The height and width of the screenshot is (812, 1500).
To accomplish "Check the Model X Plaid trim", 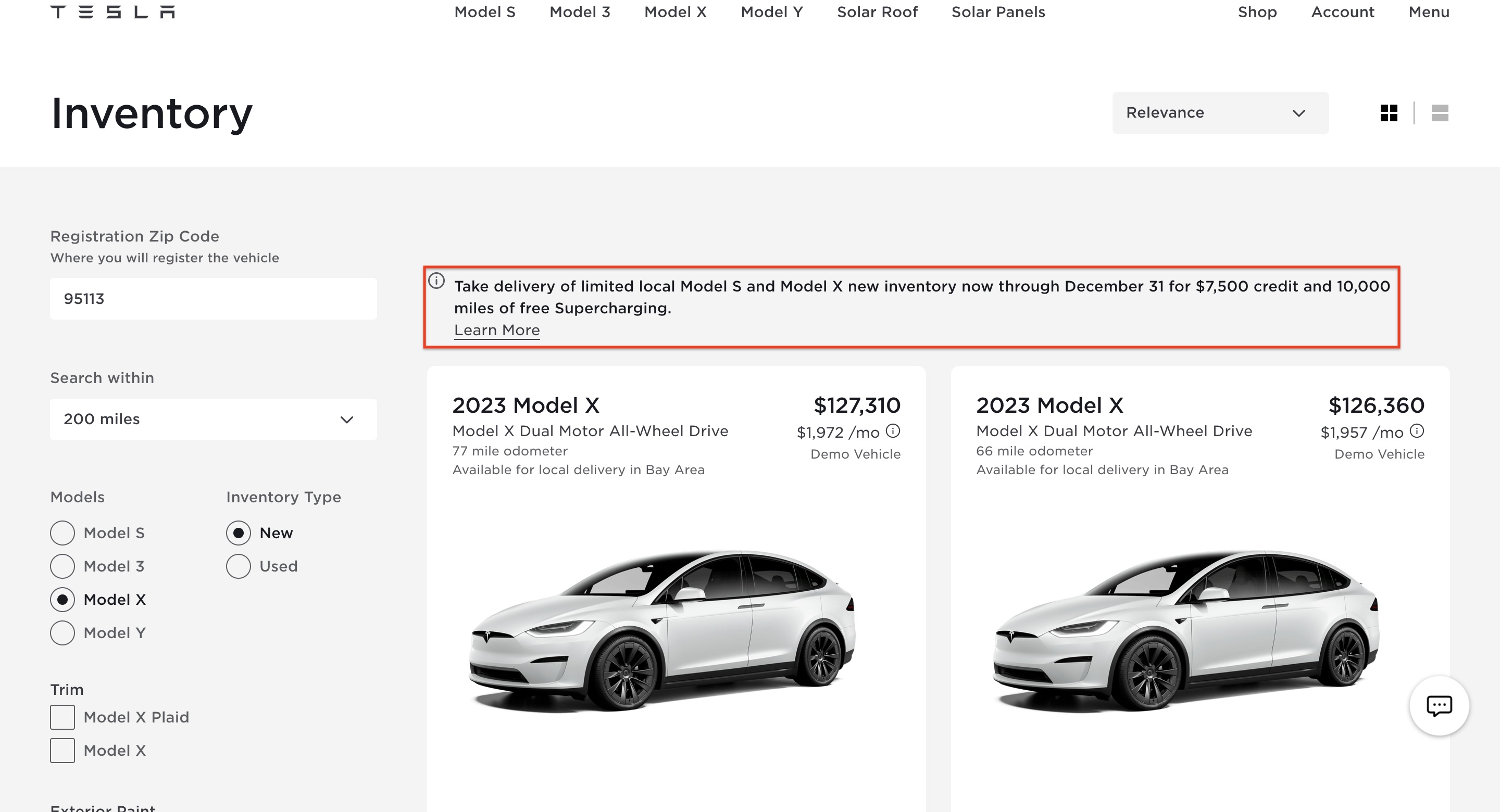I will click(63, 717).
